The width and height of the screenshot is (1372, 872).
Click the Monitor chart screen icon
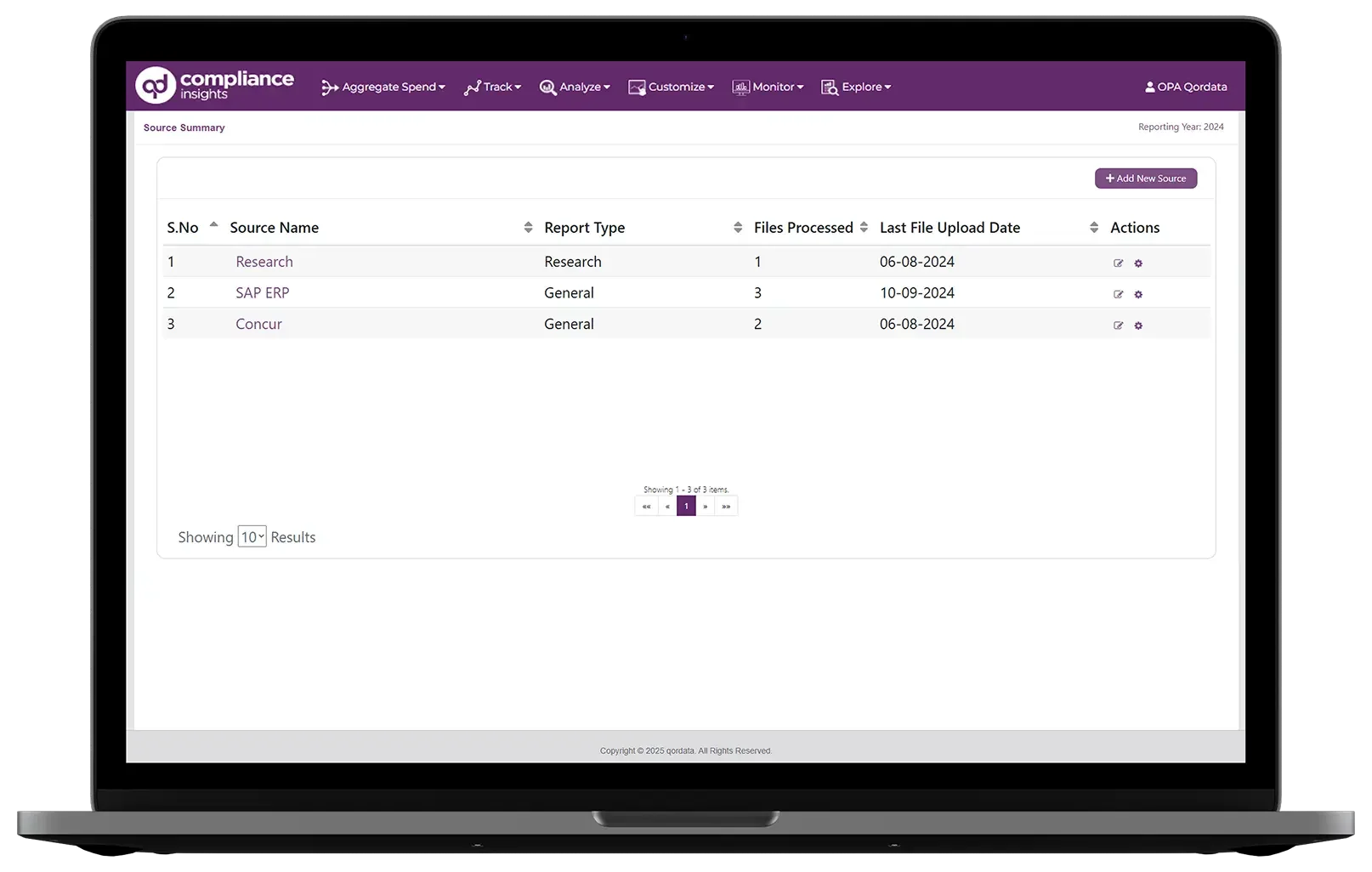pyautogui.click(x=741, y=88)
